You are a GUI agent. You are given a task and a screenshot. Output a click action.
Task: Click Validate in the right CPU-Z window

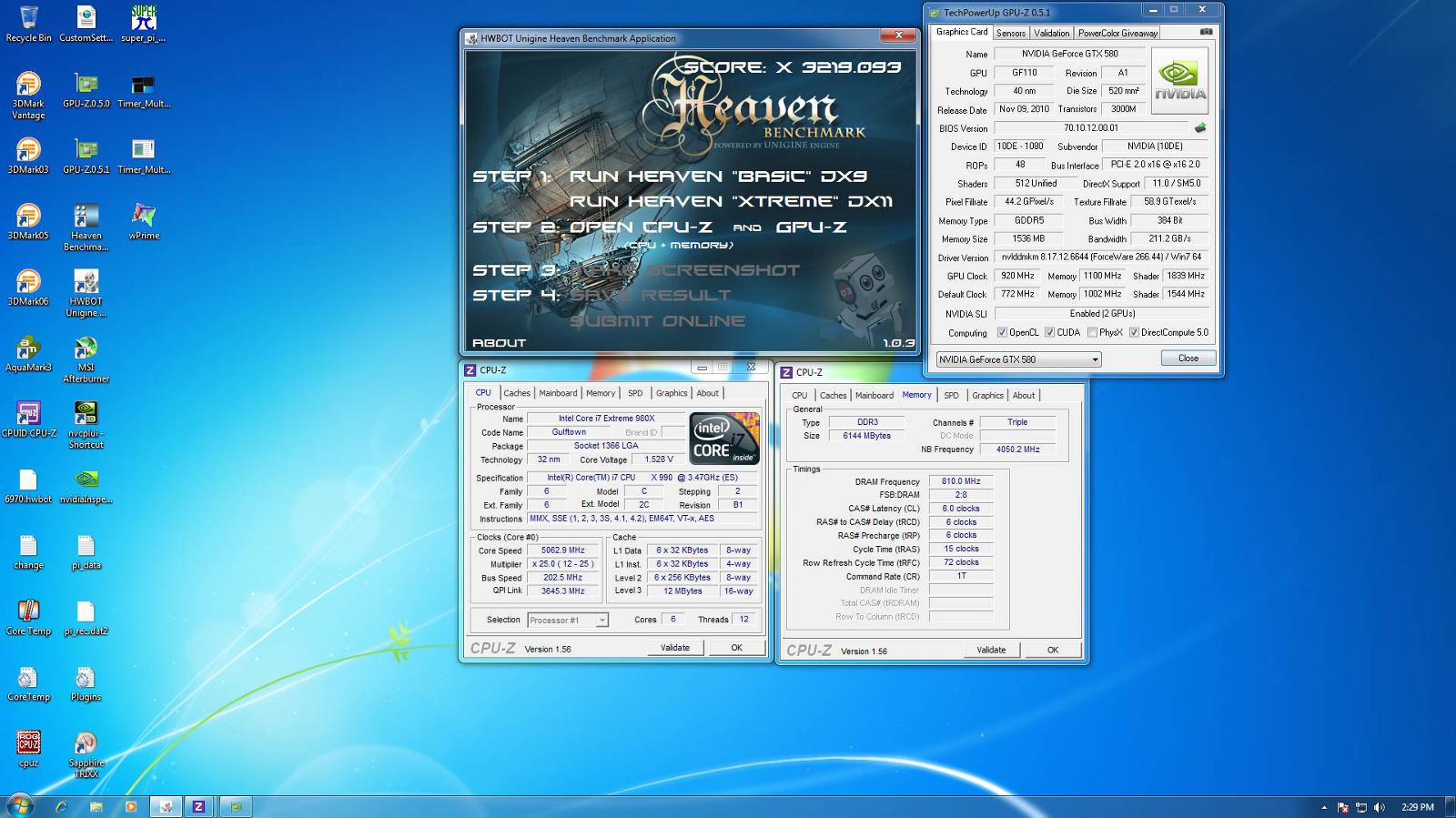[991, 650]
